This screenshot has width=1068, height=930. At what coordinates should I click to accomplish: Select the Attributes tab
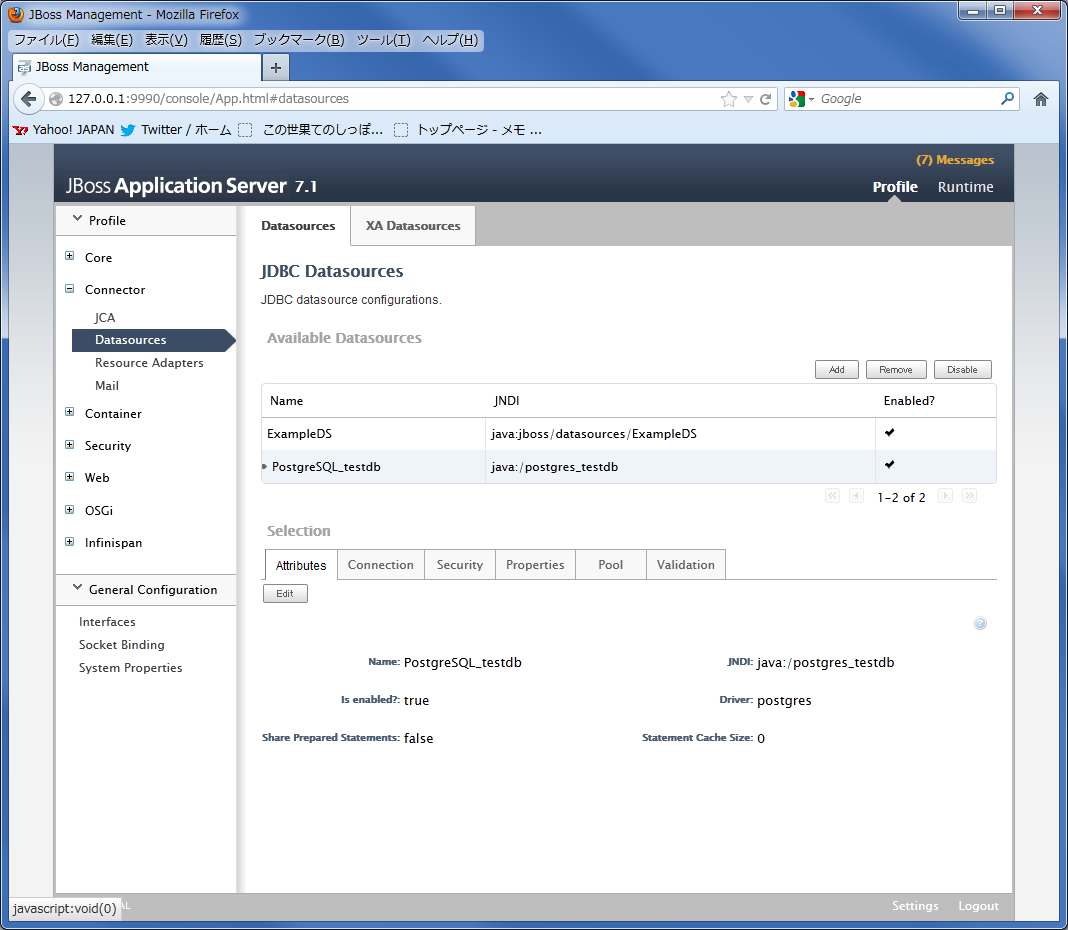300,565
